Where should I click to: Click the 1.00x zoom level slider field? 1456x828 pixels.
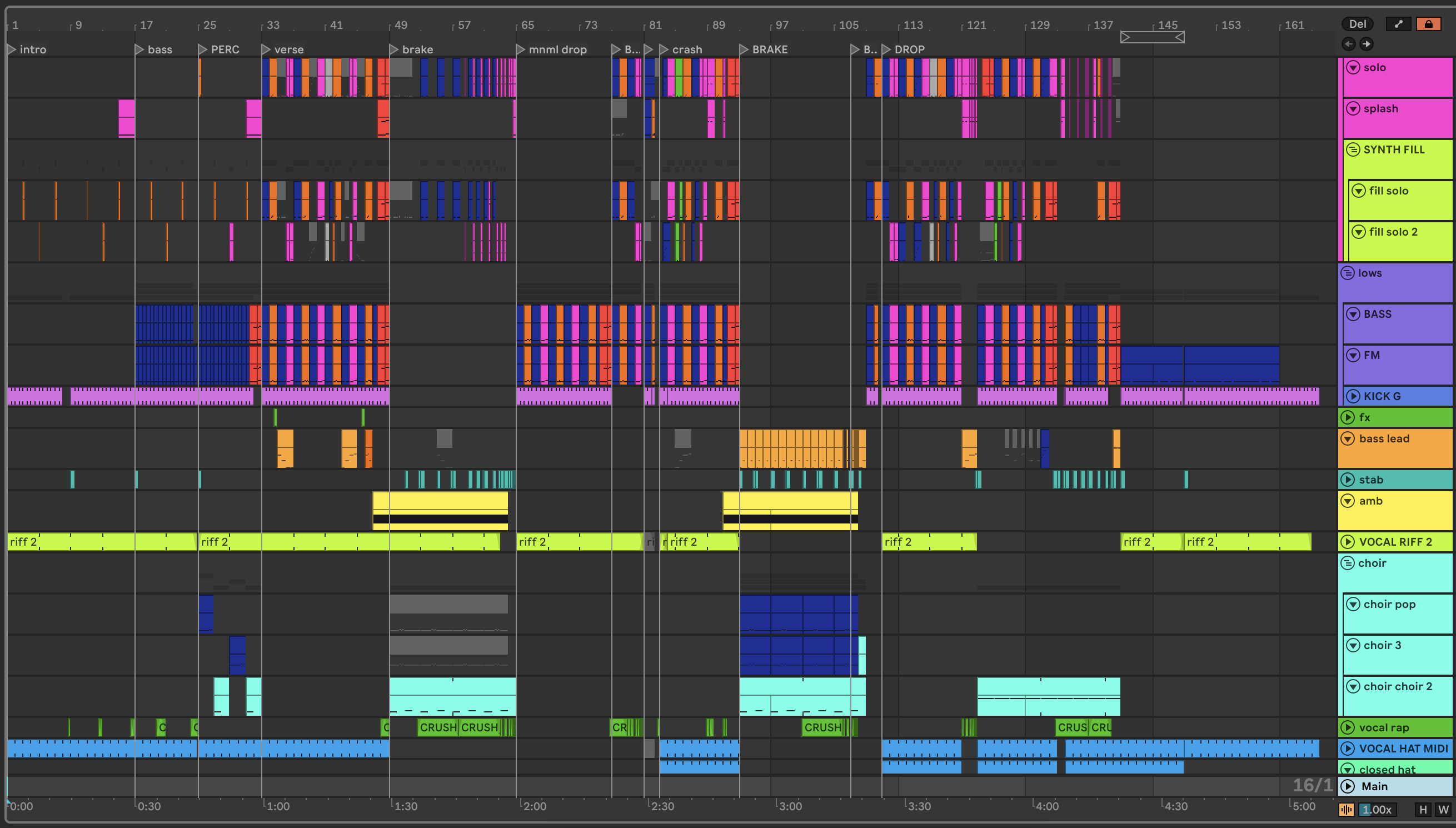click(x=1377, y=809)
